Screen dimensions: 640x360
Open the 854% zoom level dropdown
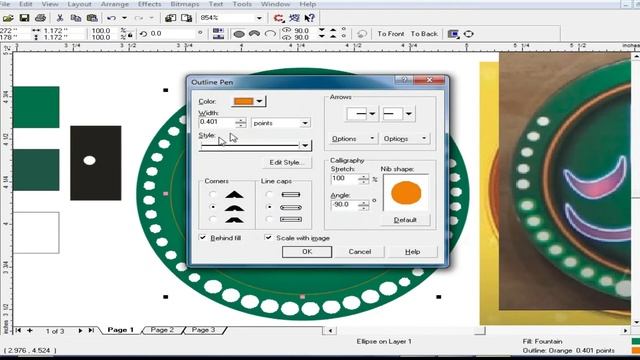pyautogui.click(x=259, y=18)
